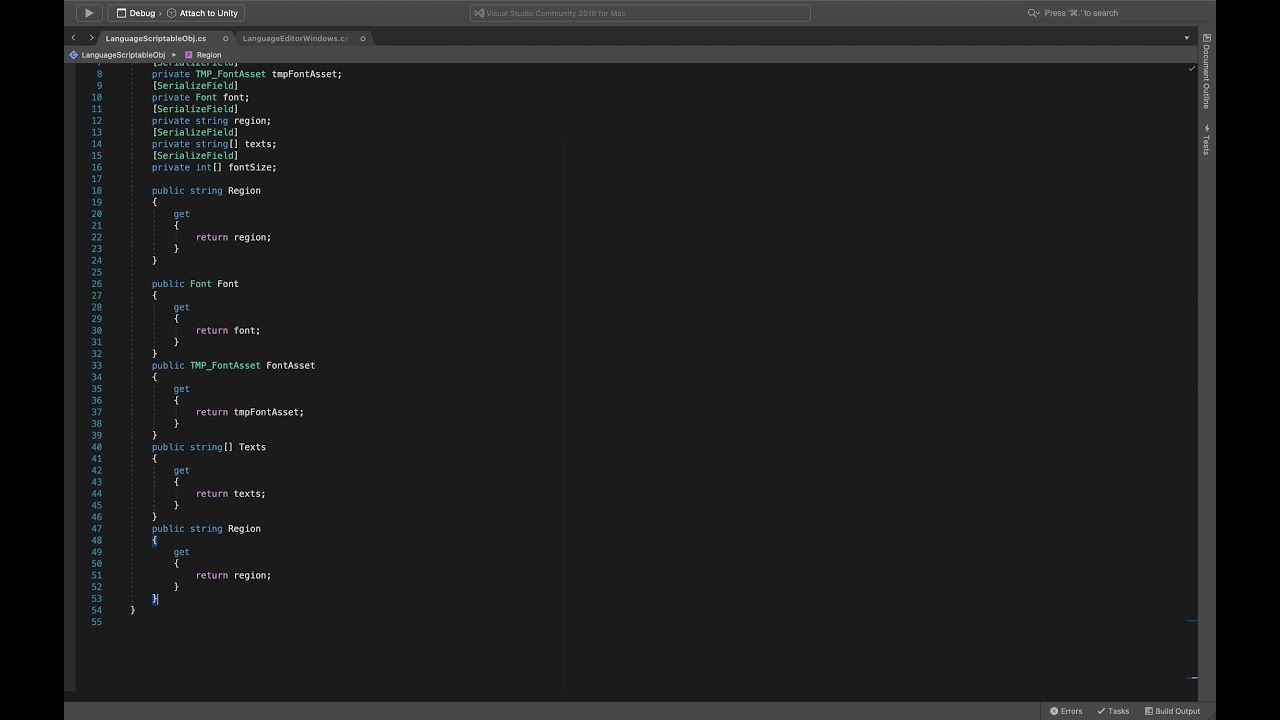Click the green analysis checkmark indicator
The width and height of the screenshot is (1280, 720).
pyautogui.click(x=1191, y=68)
